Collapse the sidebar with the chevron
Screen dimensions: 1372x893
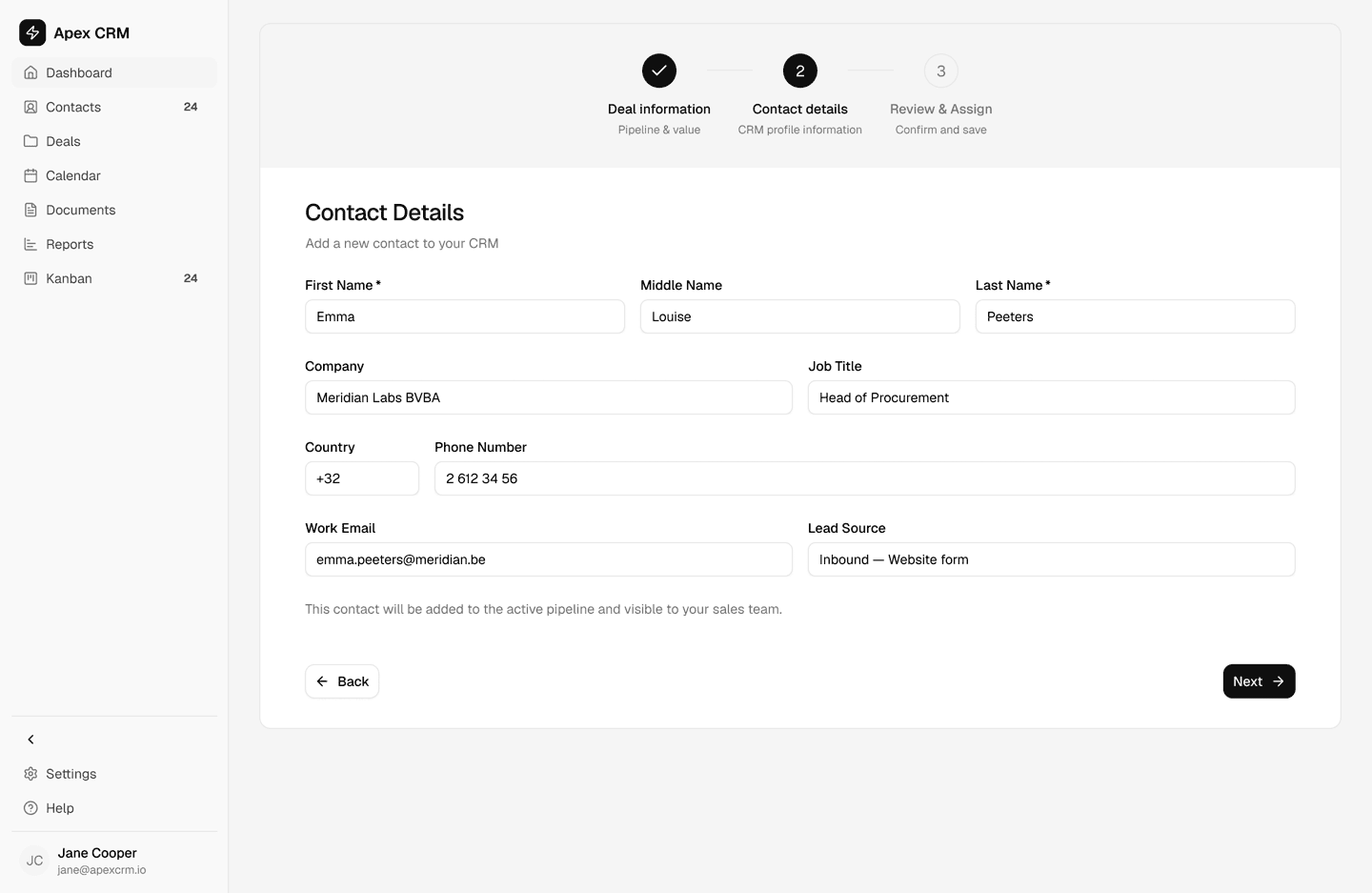point(30,739)
